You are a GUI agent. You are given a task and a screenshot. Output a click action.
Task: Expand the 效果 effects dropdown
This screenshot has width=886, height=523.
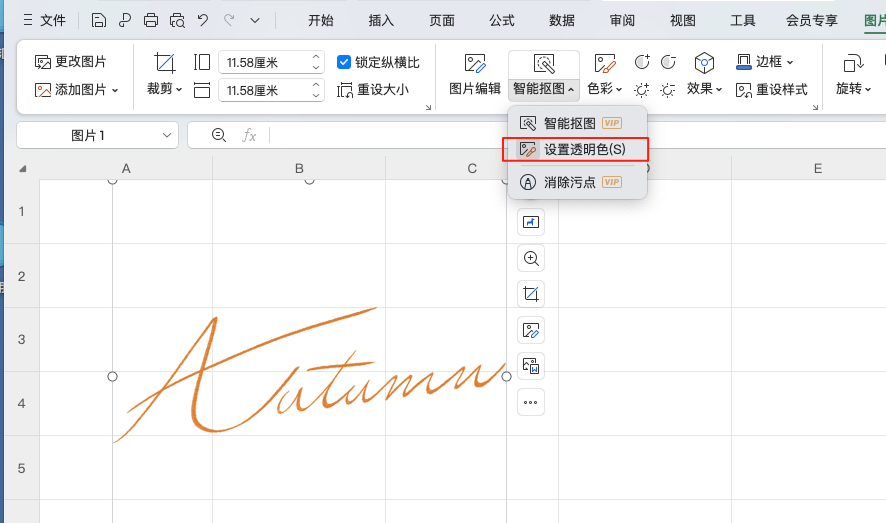705,88
